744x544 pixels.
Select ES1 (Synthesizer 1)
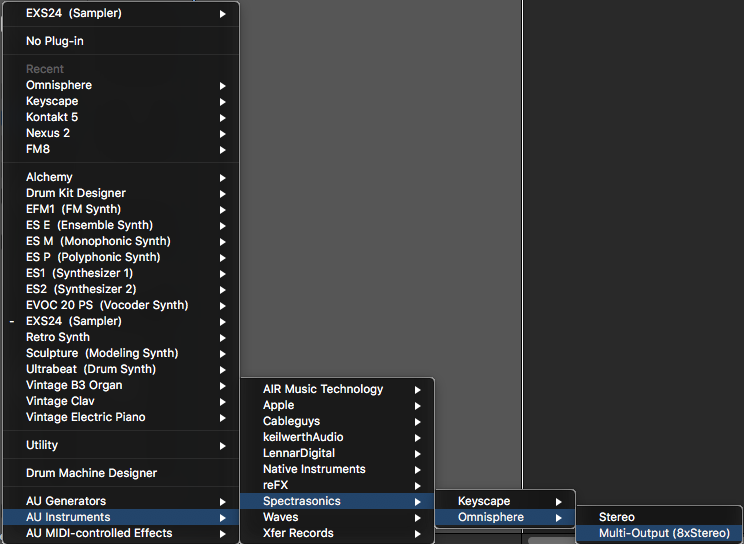click(121, 273)
